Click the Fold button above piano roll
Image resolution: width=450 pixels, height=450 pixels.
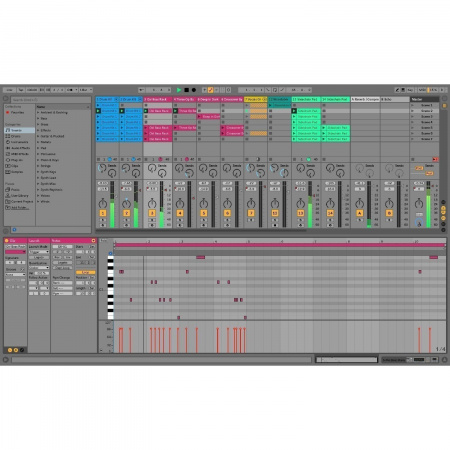coord(104,240)
